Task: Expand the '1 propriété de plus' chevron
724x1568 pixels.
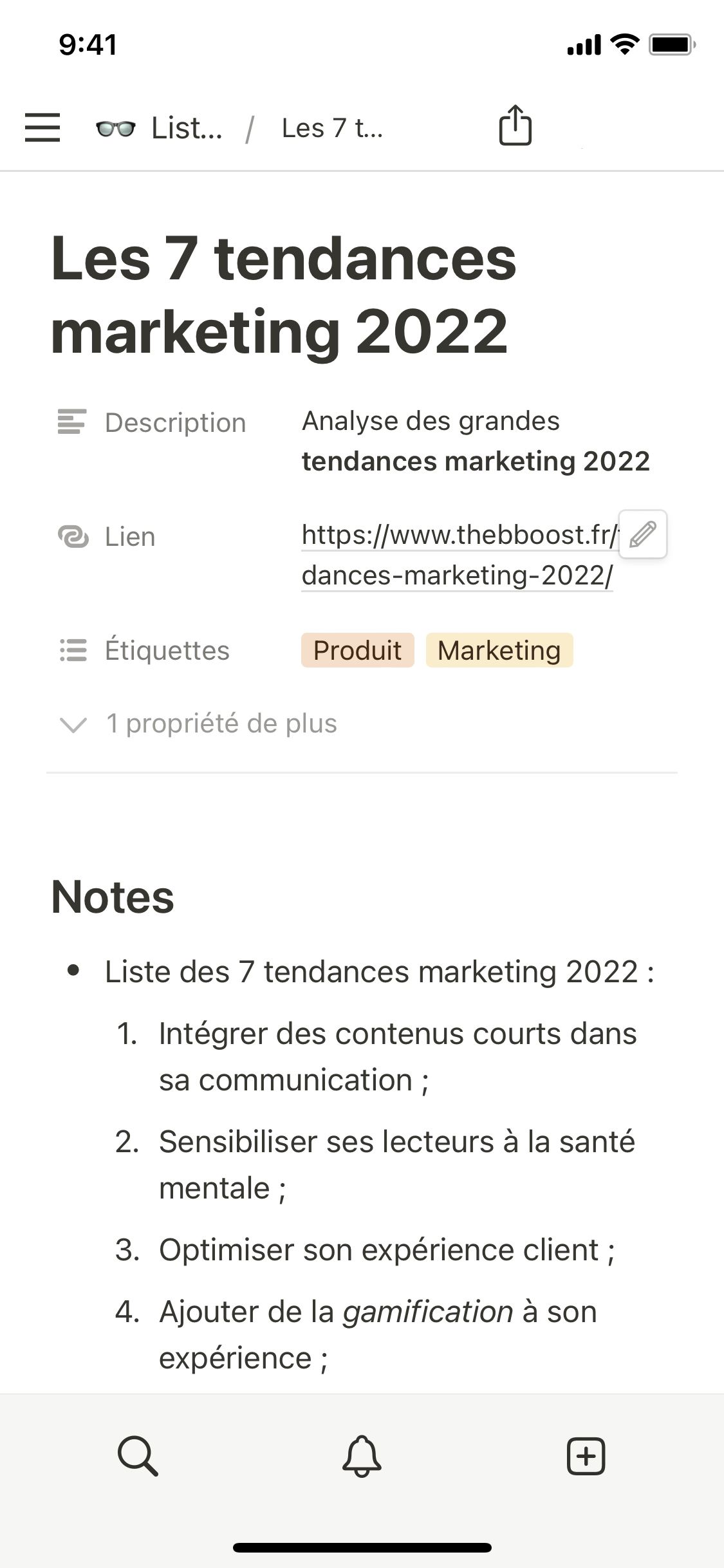Action: pyautogui.click(x=73, y=724)
